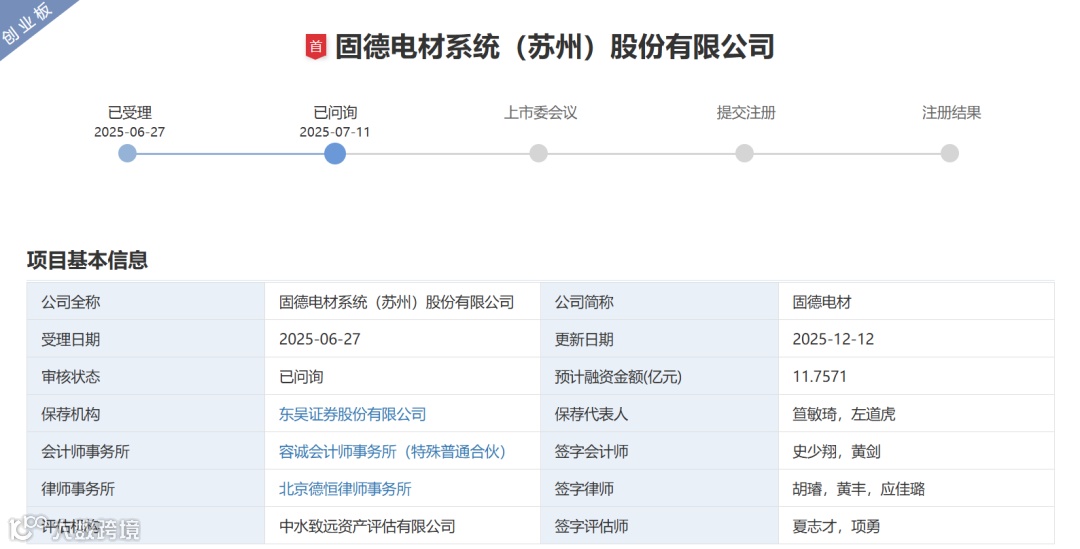Screen dimensions: 1080x549
Task: Click the 签字会计师 label cell
Action: click(659, 451)
